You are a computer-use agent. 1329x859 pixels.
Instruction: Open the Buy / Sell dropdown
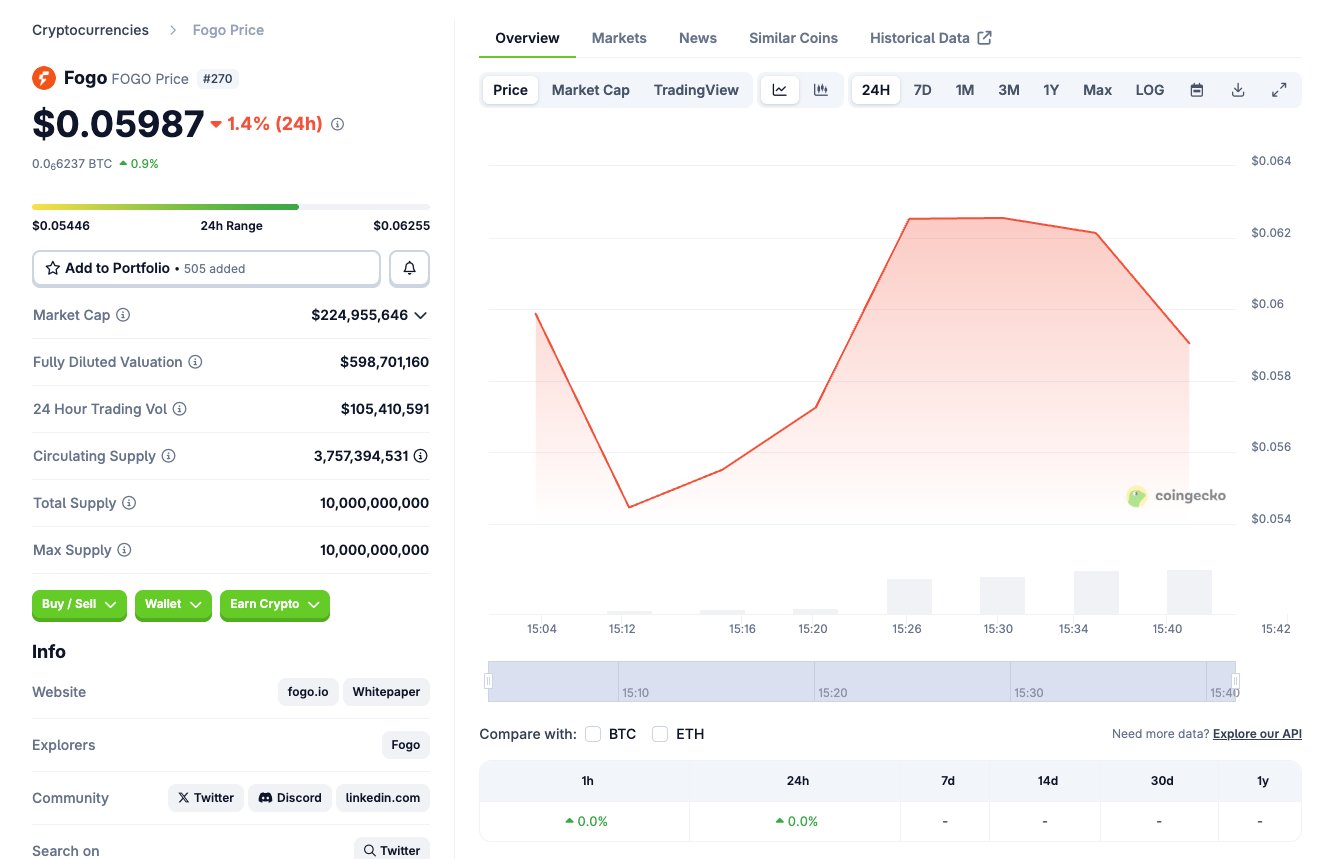click(79, 604)
